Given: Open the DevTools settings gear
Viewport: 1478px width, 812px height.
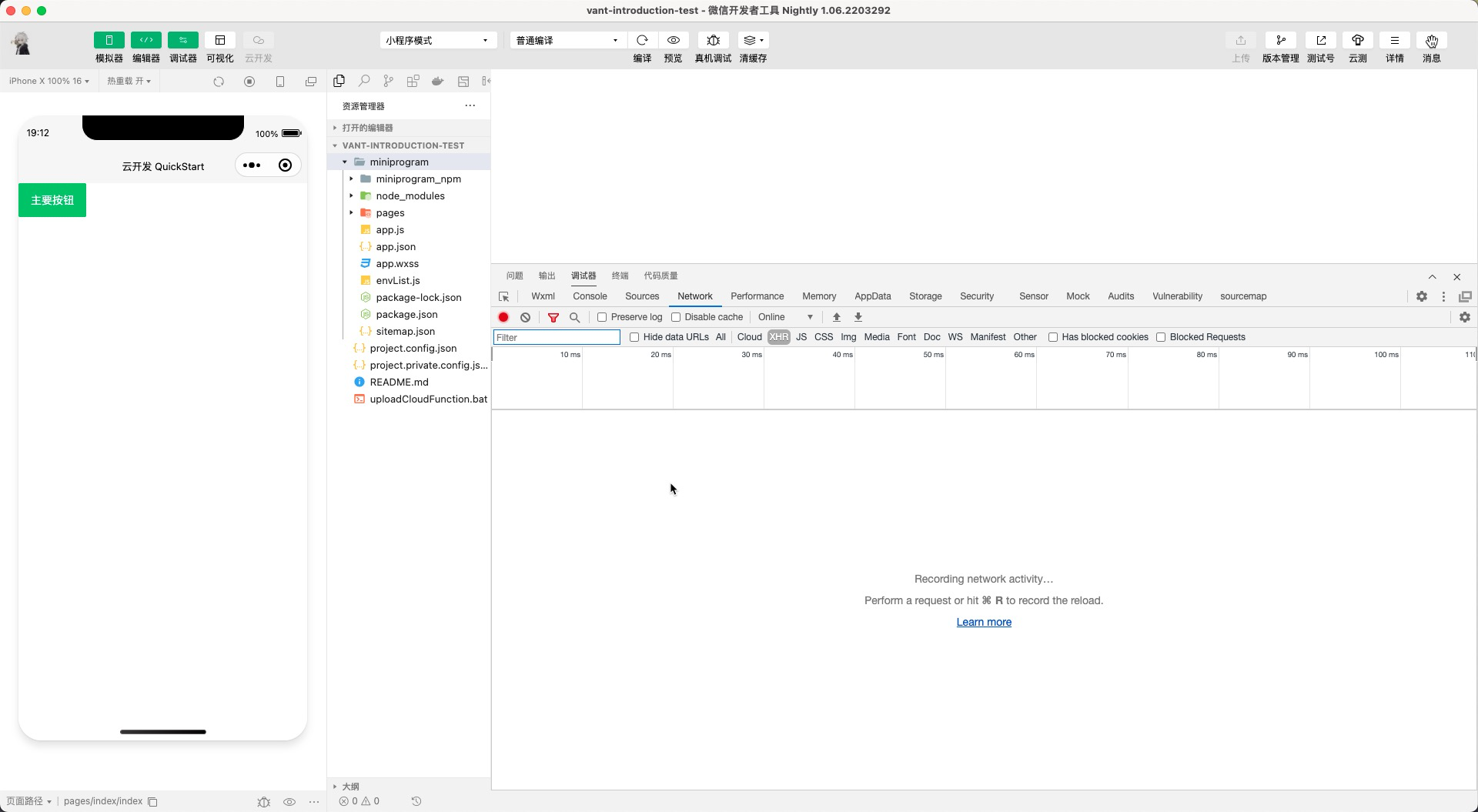Looking at the screenshot, I should pos(1422,296).
